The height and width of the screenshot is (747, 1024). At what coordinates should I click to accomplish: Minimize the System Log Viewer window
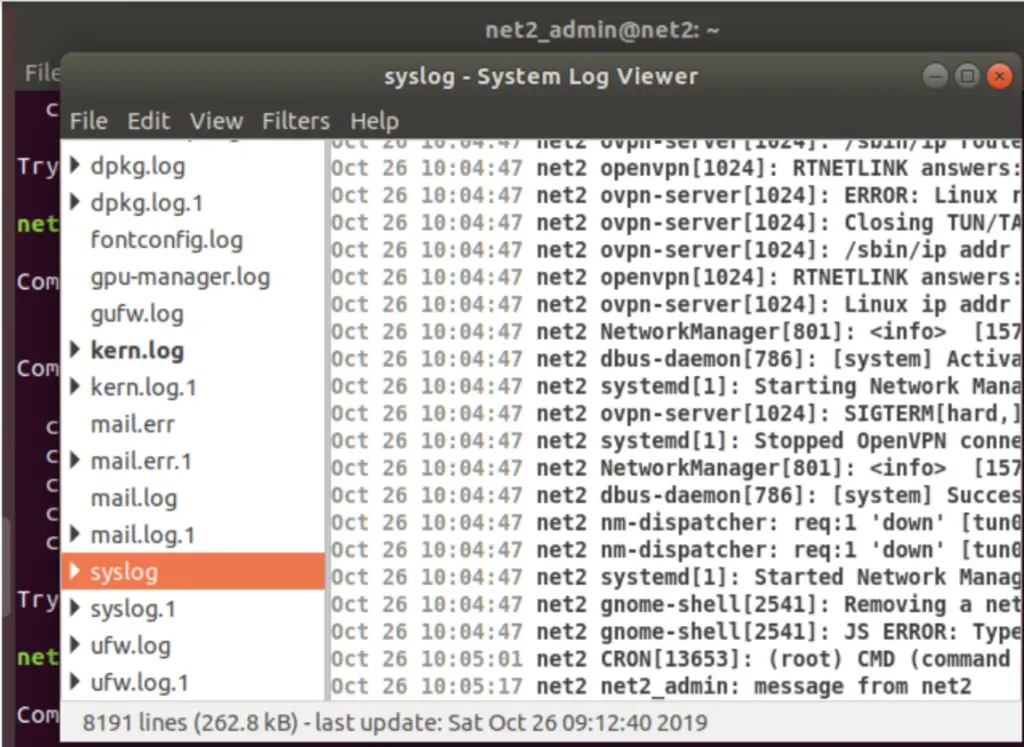click(934, 76)
